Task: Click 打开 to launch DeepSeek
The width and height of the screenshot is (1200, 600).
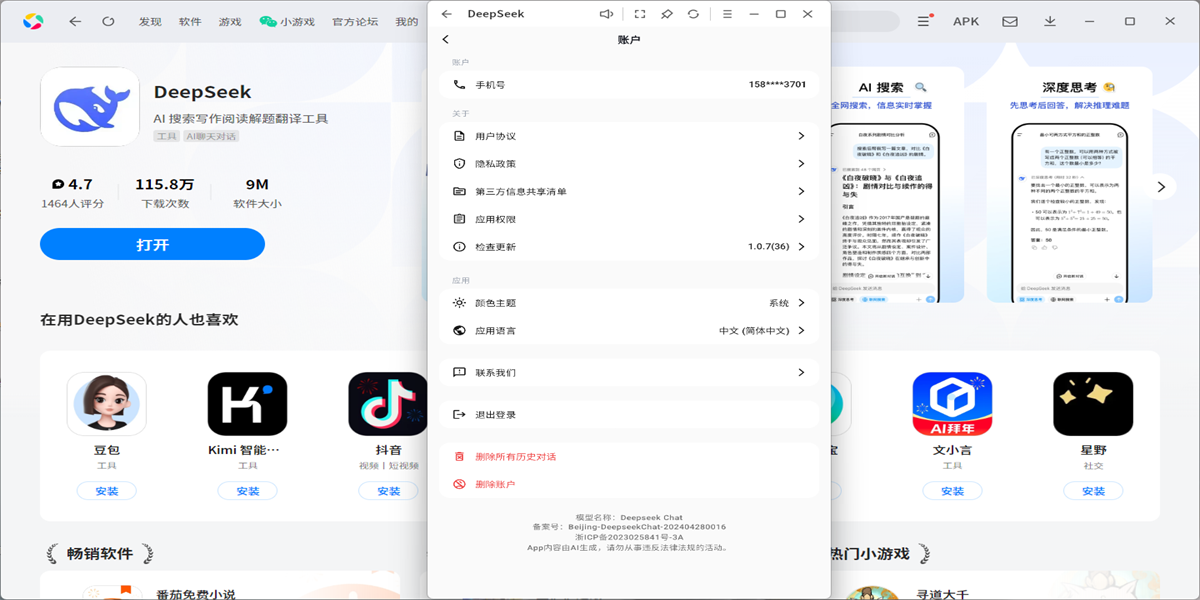Action: click(152, 243)
